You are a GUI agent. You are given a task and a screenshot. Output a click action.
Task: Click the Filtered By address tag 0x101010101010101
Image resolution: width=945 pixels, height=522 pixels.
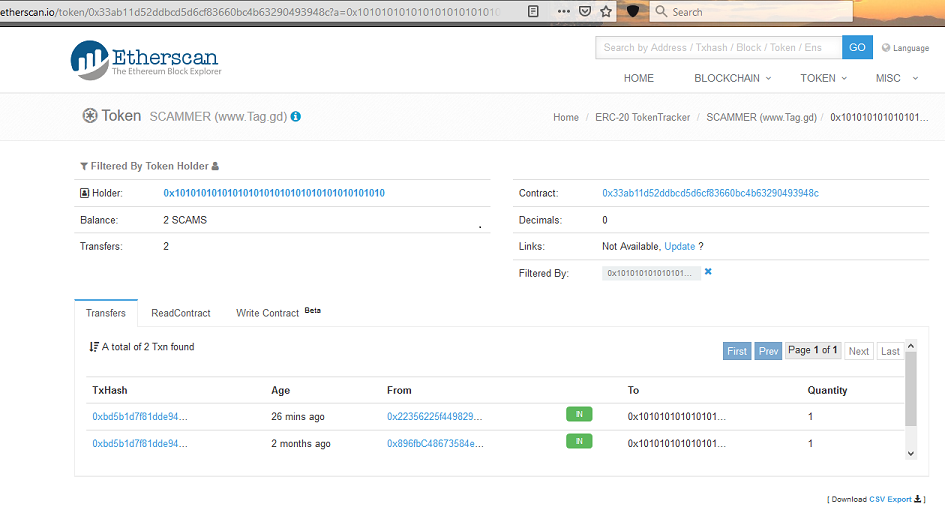tap(651, 273)
